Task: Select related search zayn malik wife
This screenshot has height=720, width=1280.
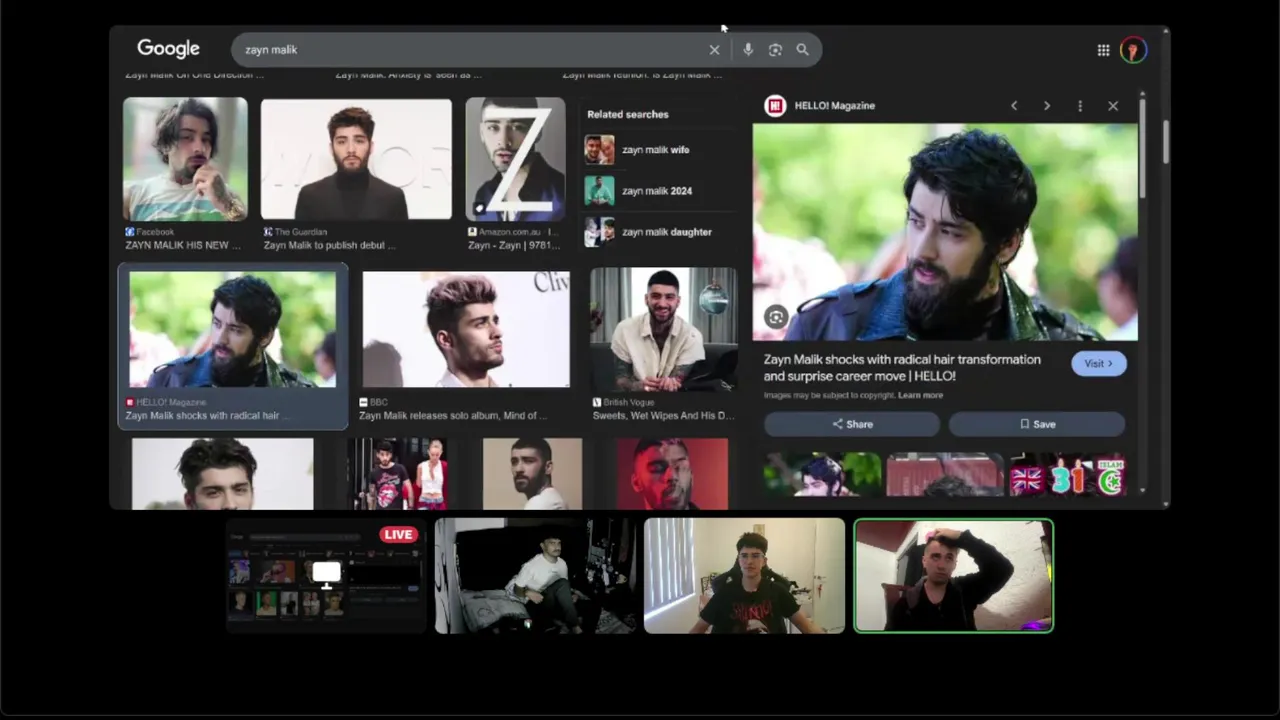Action: pyautogui.click(x=661, y=150)
